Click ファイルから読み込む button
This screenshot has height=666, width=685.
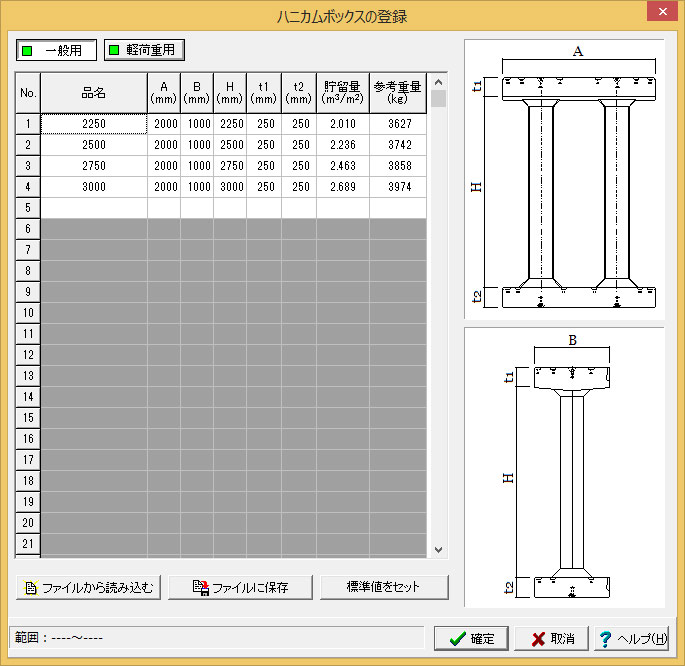(x=88, y=588)
